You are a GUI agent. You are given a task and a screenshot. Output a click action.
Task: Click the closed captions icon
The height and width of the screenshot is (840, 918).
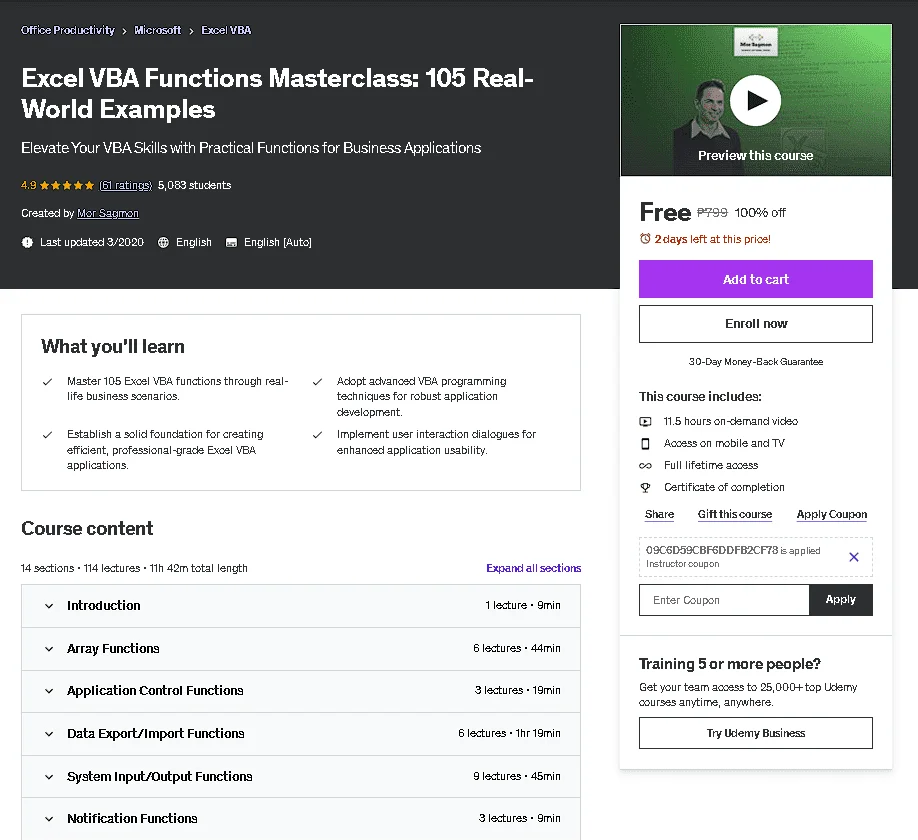231,242
